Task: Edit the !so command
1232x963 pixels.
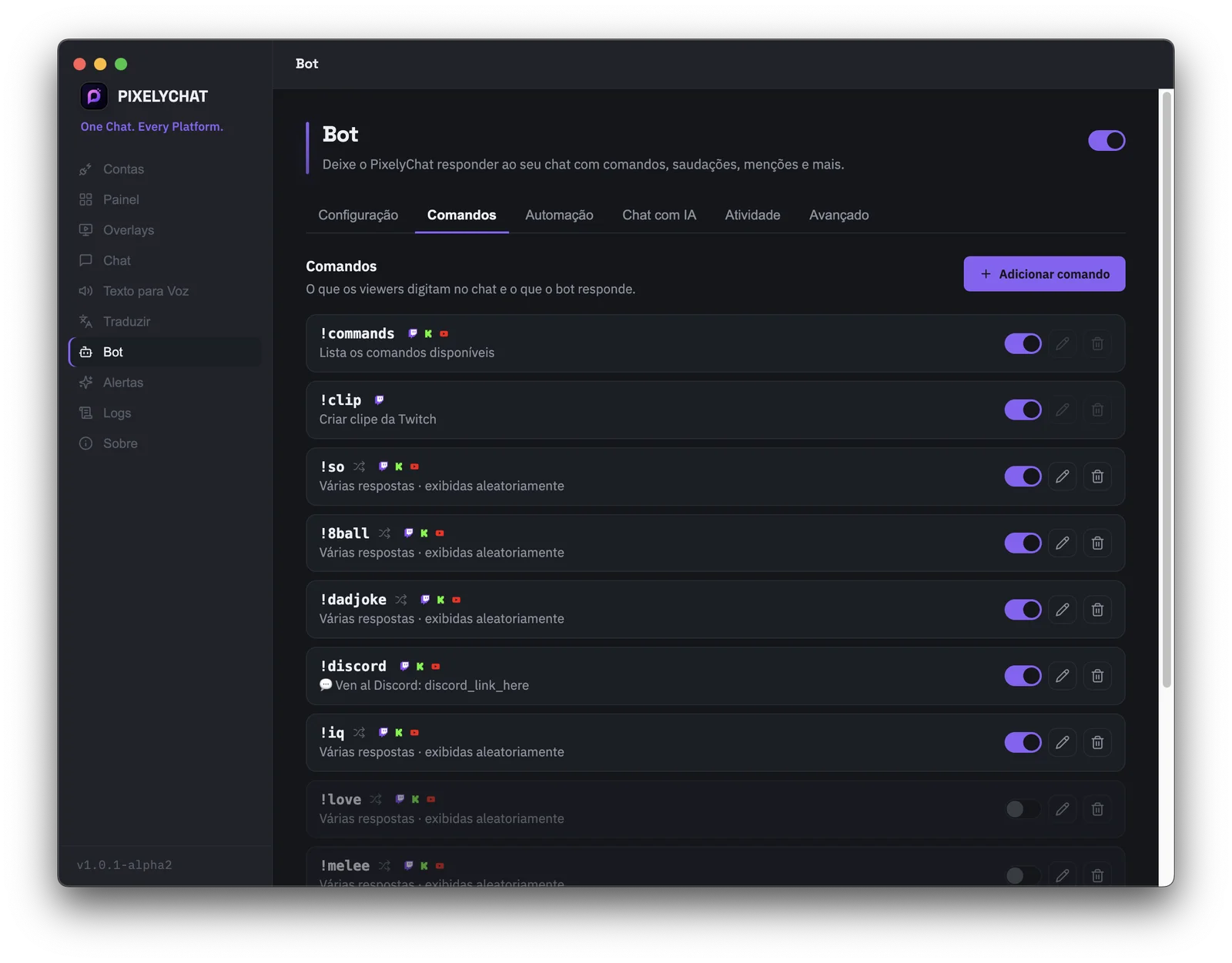Action: (1062, 476)
